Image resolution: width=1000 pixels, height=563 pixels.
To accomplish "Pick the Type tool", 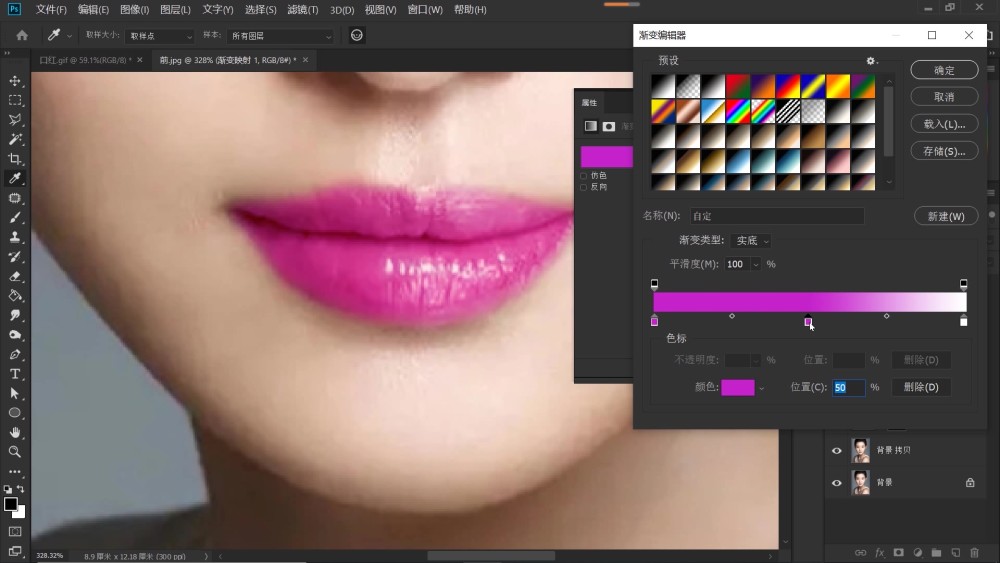I will pos(15,374).
